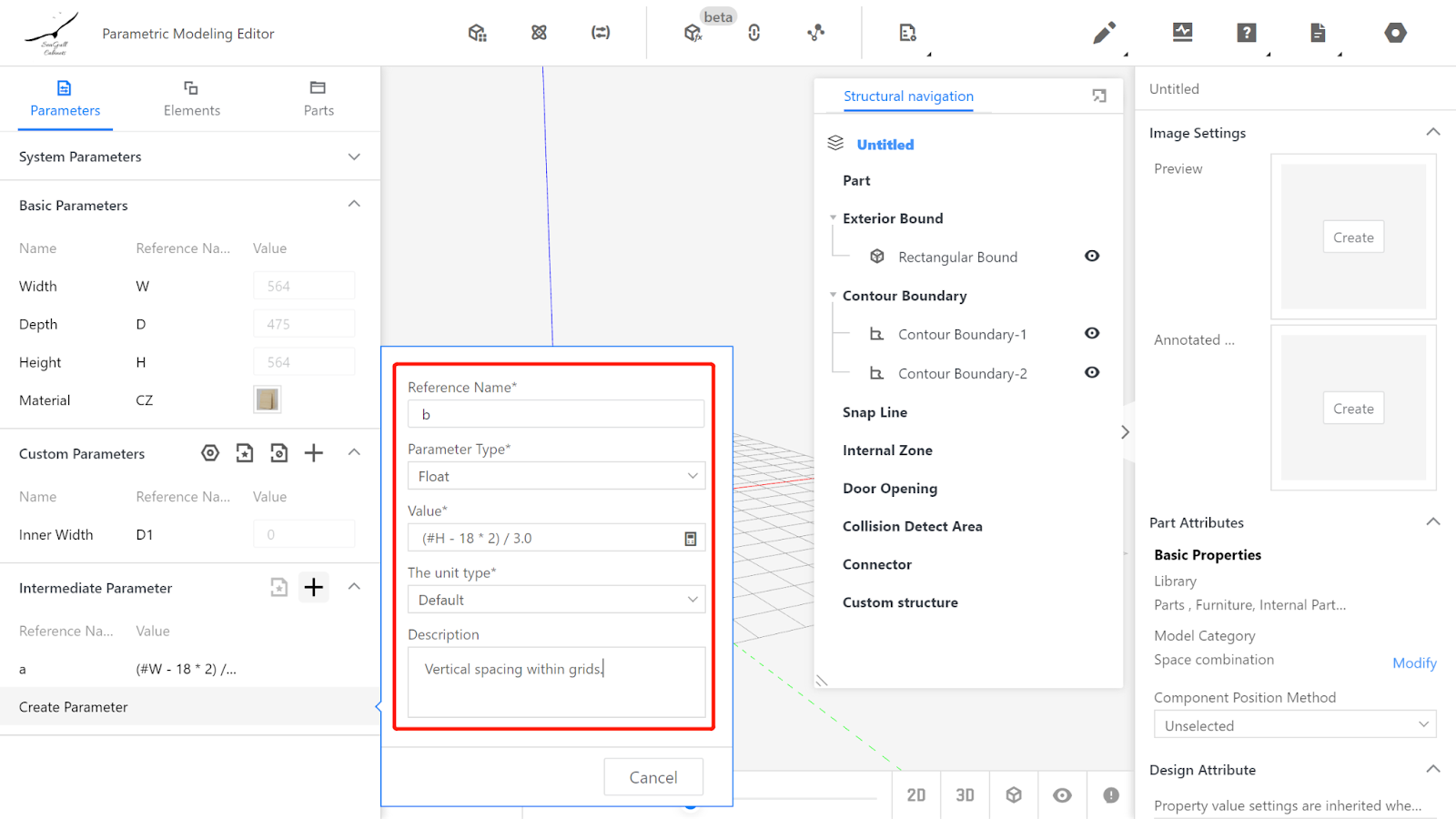Viewport: 1456px width, 819px height.
Task: Open the unit type Default dropdown
Action: (x=556, y=600)
